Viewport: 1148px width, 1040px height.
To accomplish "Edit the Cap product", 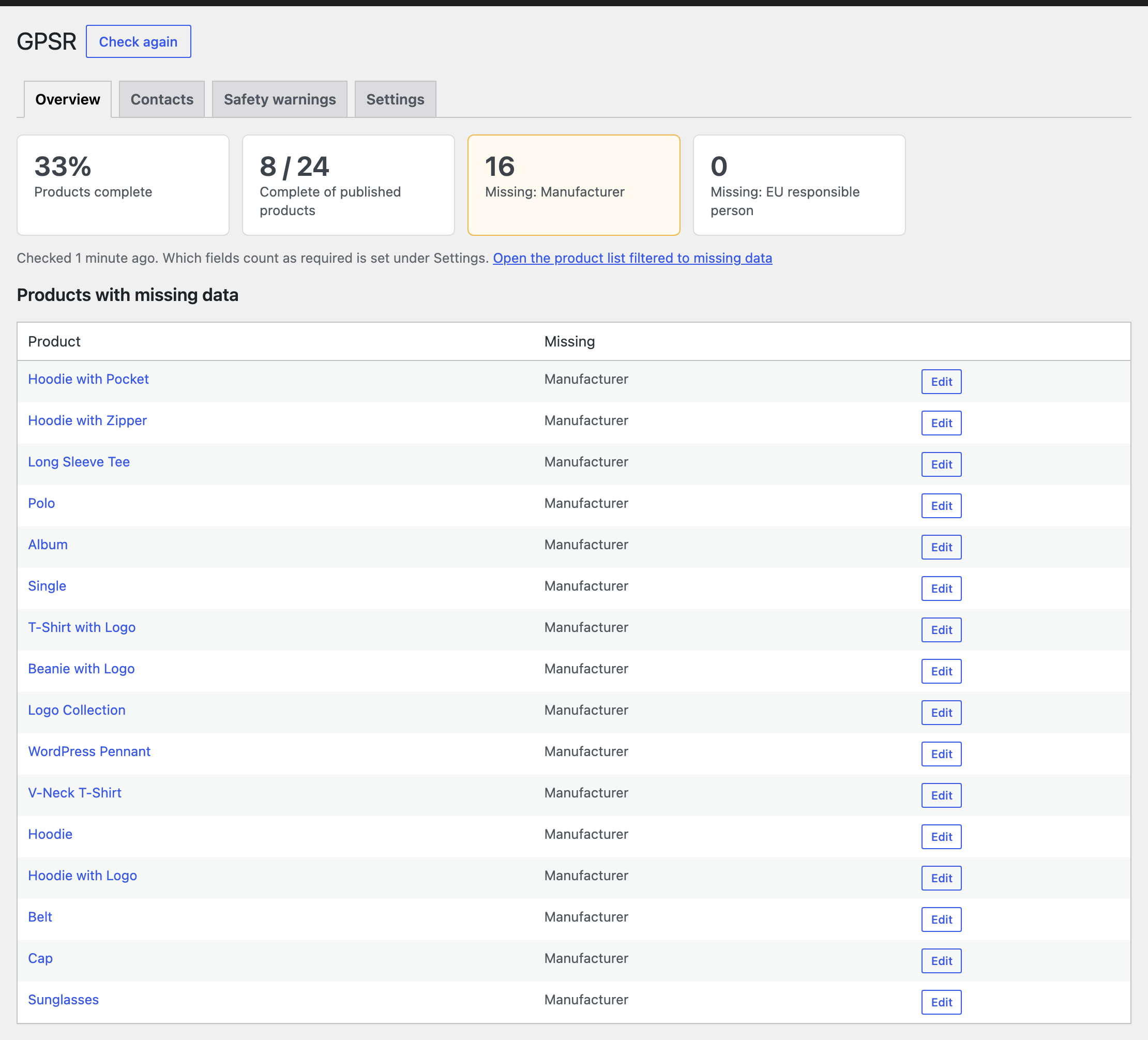I will coord(942,961).
